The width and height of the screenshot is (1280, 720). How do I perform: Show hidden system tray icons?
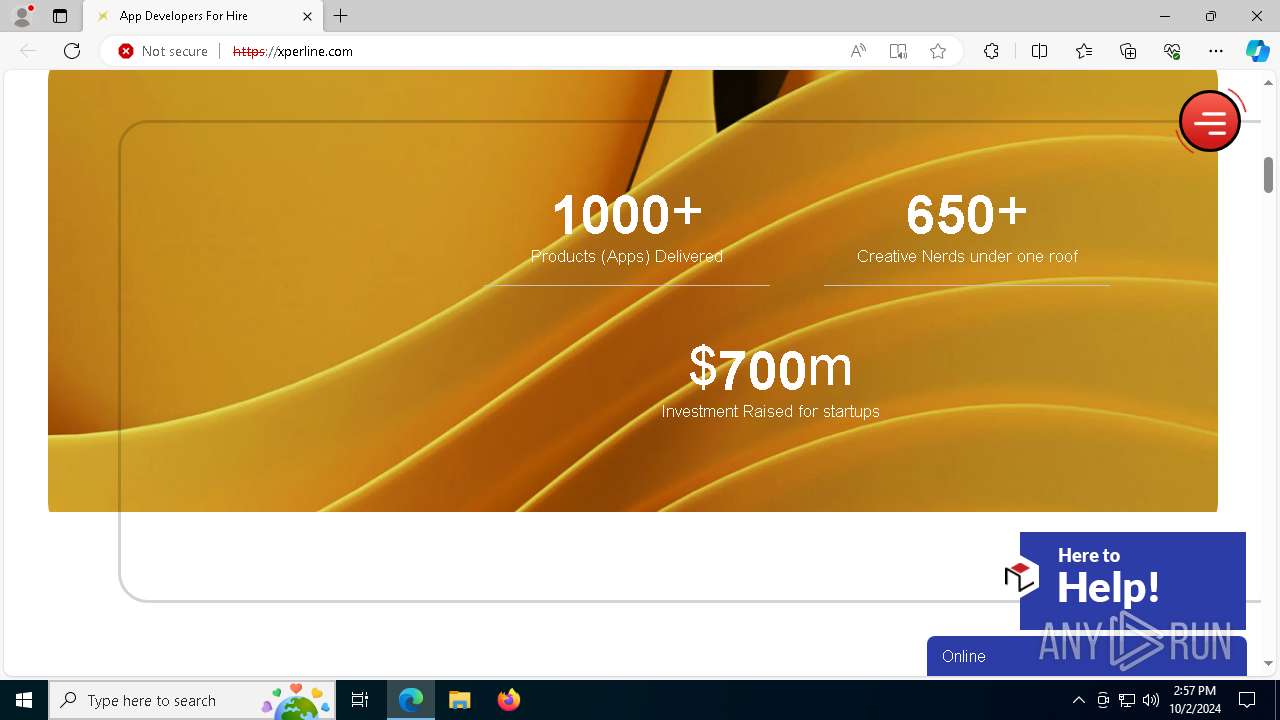(x=1078, y=700)
